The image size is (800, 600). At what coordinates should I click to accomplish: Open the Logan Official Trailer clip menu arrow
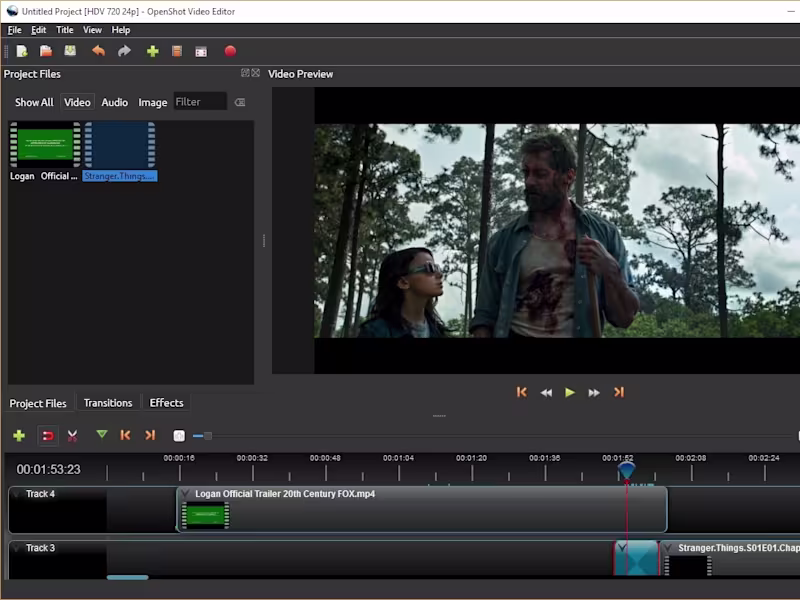(185, 494)
